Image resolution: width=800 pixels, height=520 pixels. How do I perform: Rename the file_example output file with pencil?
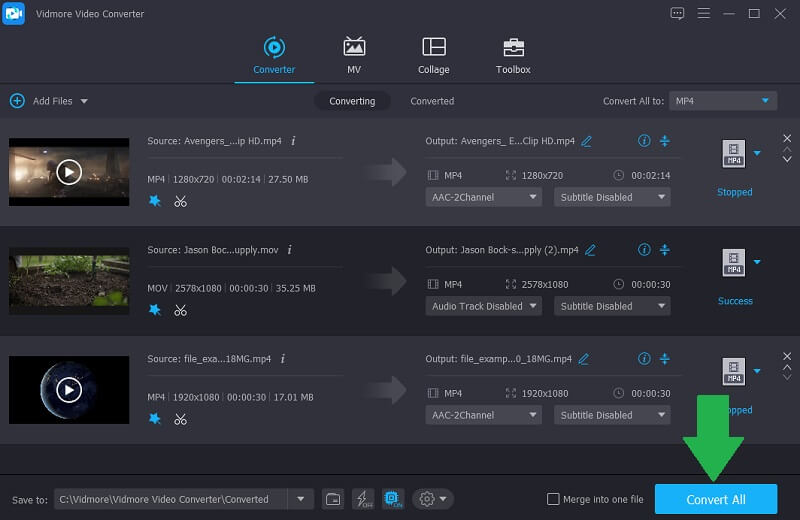point(584,359)
